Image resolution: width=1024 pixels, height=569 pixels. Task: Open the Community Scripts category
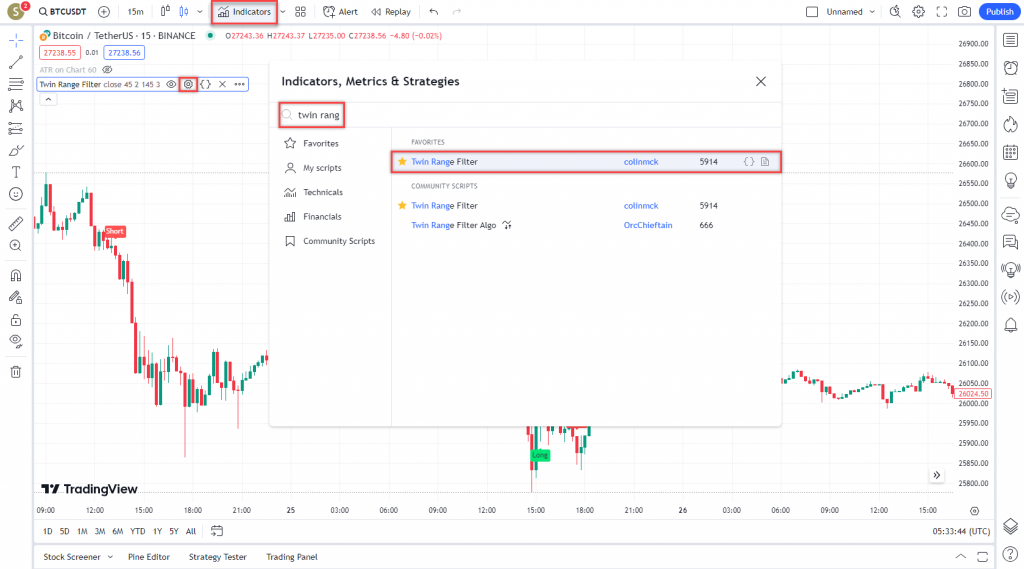tap(339, 241)
